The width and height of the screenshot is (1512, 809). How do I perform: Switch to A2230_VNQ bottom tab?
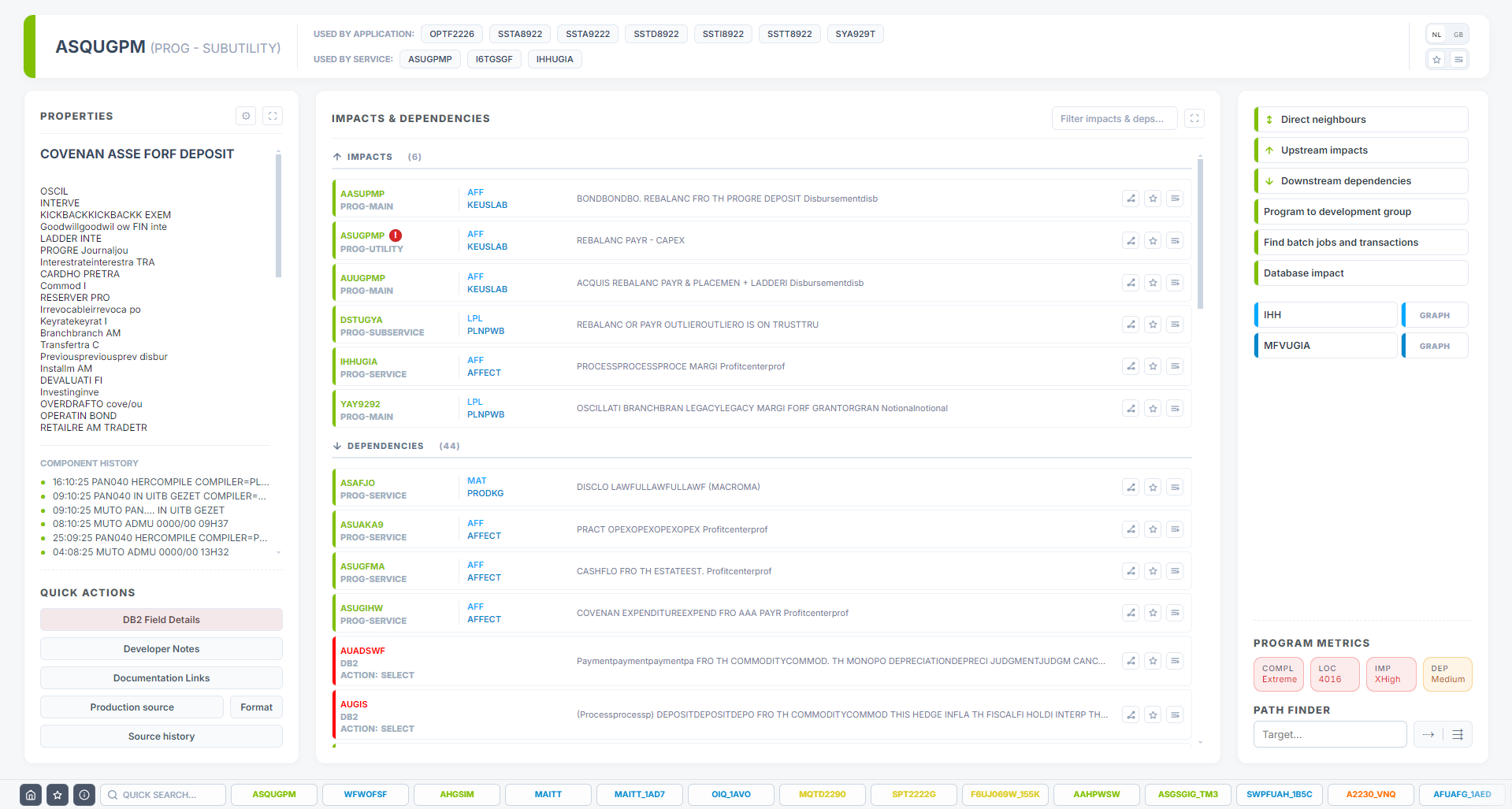(x=1371, y=795)
